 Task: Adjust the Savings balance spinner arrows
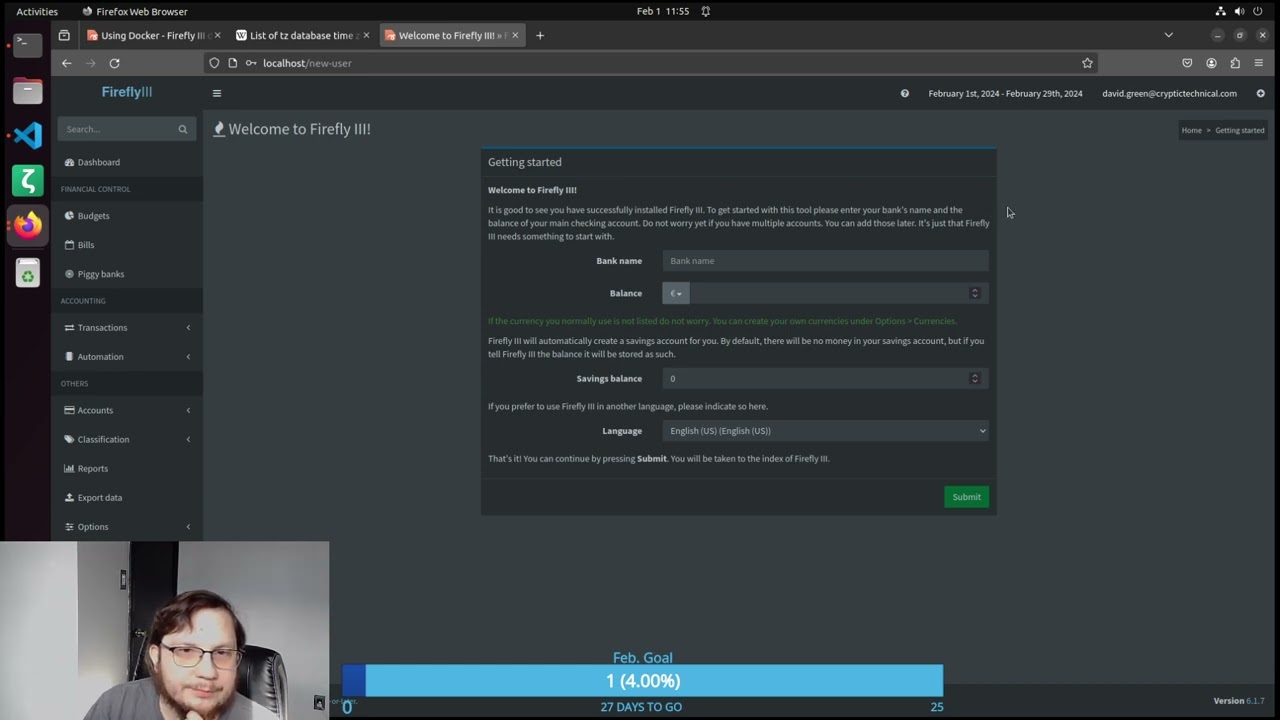tap(975, 378)
